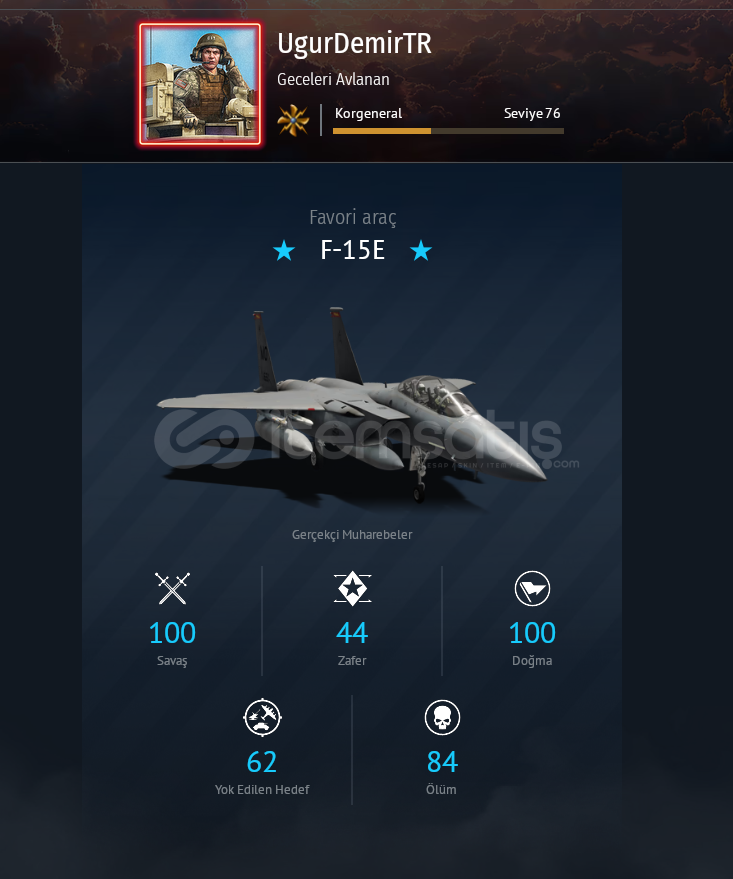Click the F-15E aircraft image
The height and width of the screenshot is (879, 733).
pyautogui.click(x=352, y=405)
